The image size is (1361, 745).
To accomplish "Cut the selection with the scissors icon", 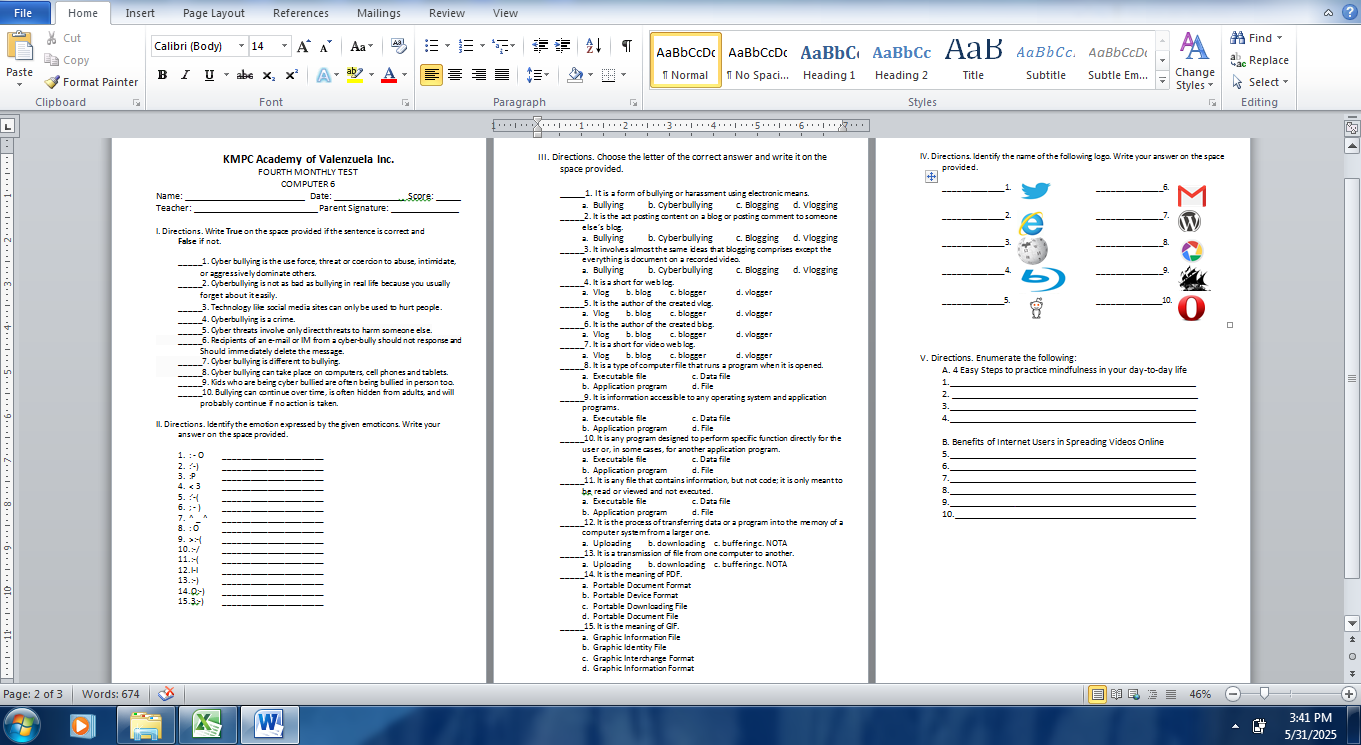I will tap(52, 38).
